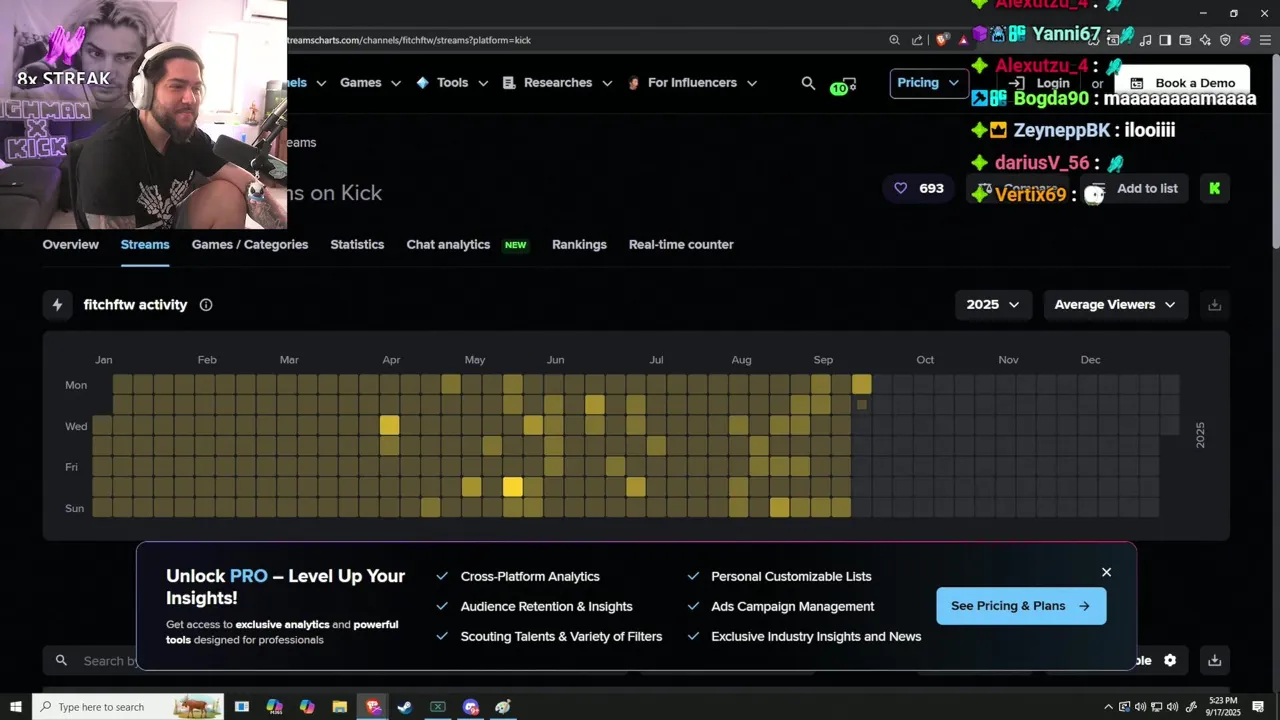The width and height of the screenshot is (1280, 720).
Task: Click the screen settings icon with badge 10
Action: (x=844, y=85)
